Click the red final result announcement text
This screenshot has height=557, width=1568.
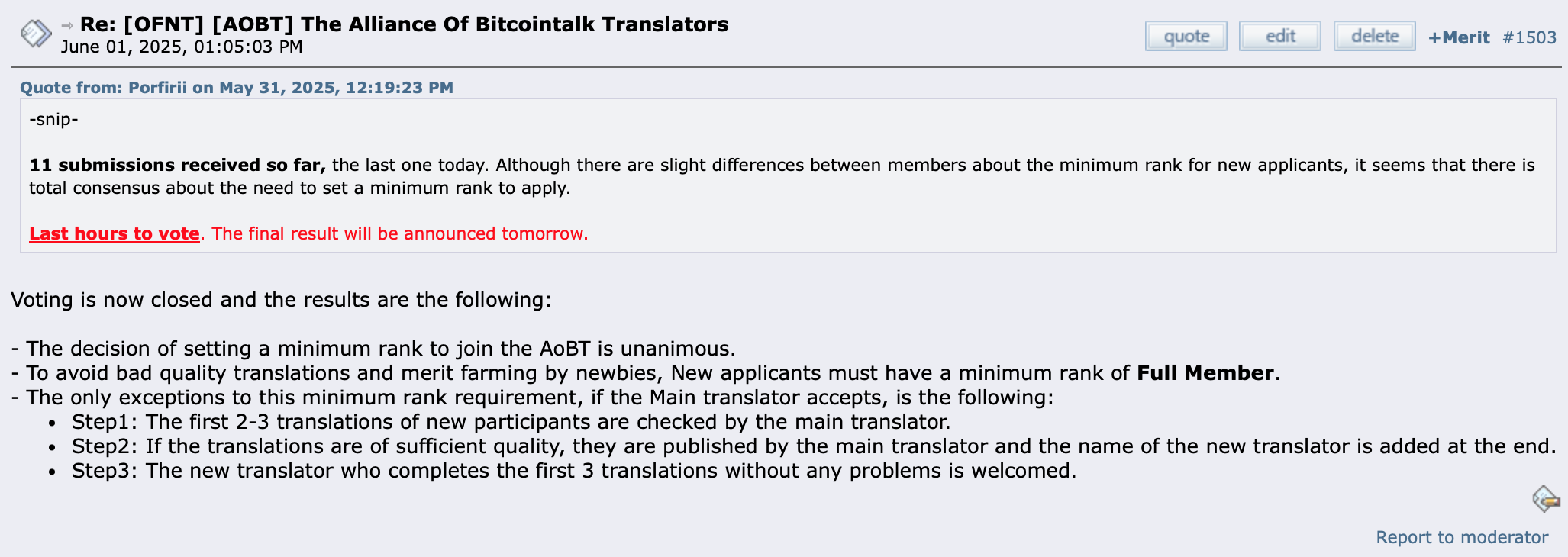pos(400,233)
